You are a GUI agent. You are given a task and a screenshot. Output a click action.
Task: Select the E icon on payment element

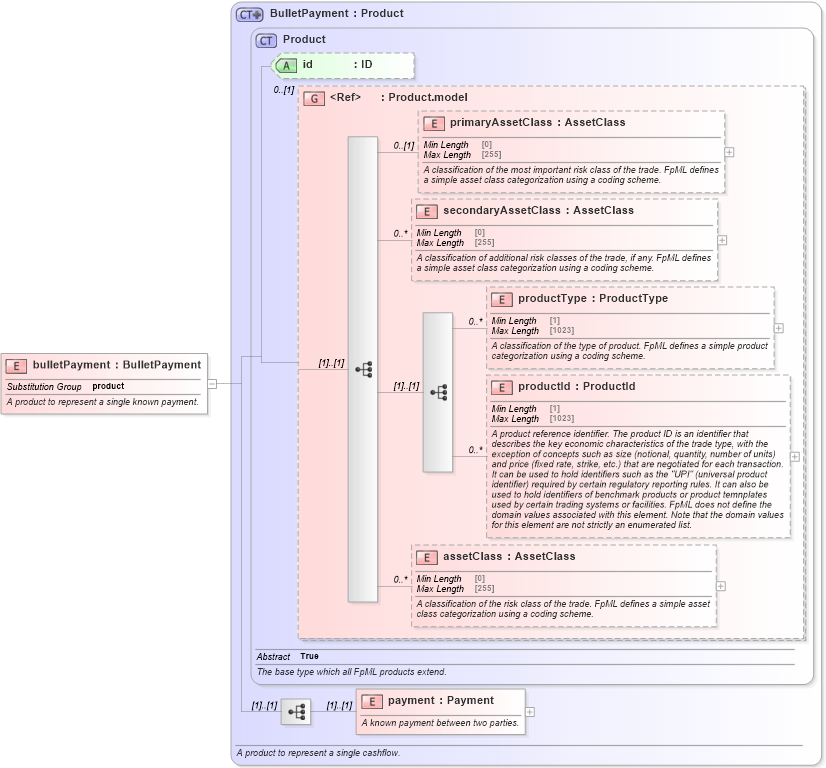point(370,700)
